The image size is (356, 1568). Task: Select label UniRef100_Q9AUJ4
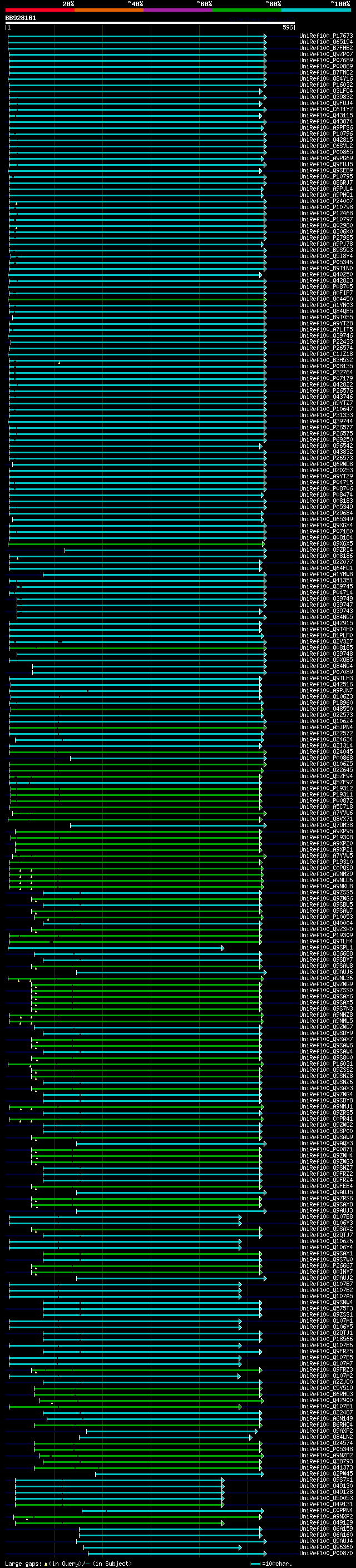coord(326,1541)
